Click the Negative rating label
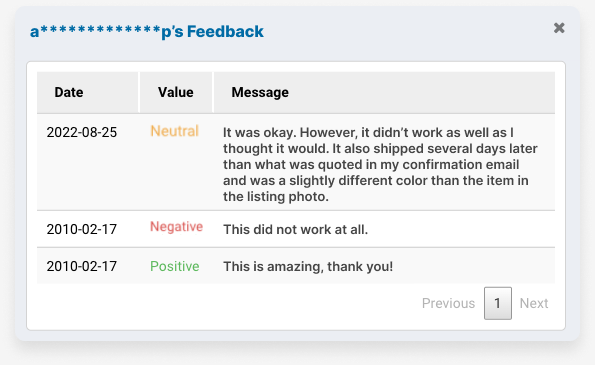595x365 pixels. click(x=176, y=227)
